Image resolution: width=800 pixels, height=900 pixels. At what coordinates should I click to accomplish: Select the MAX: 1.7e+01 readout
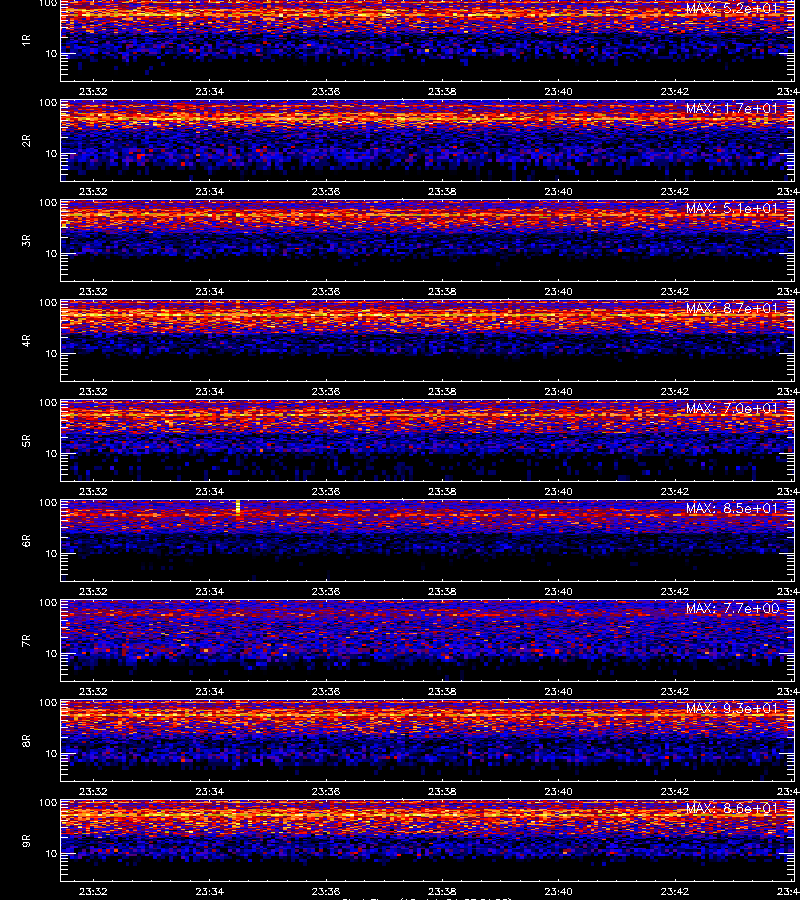point(732,108)
